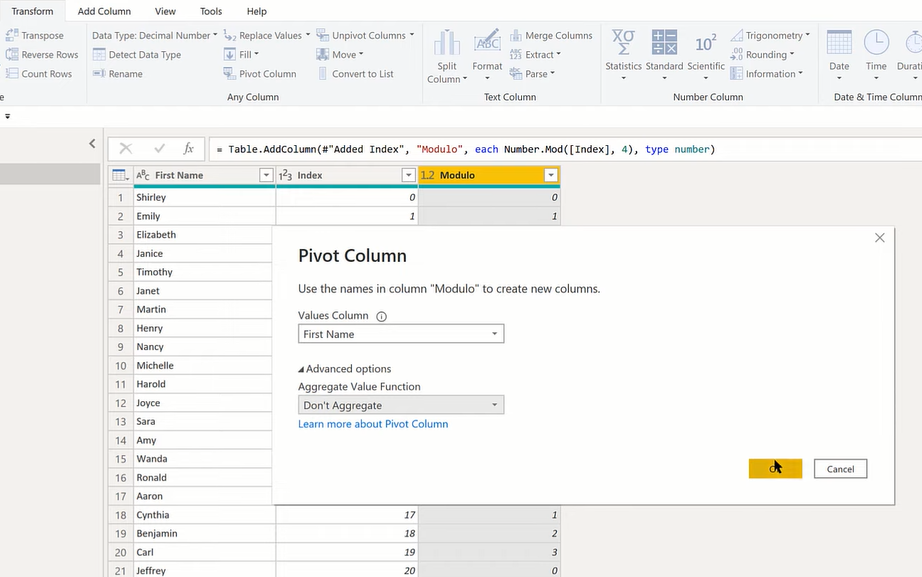Select the Emily cell

tap(205, 216)
